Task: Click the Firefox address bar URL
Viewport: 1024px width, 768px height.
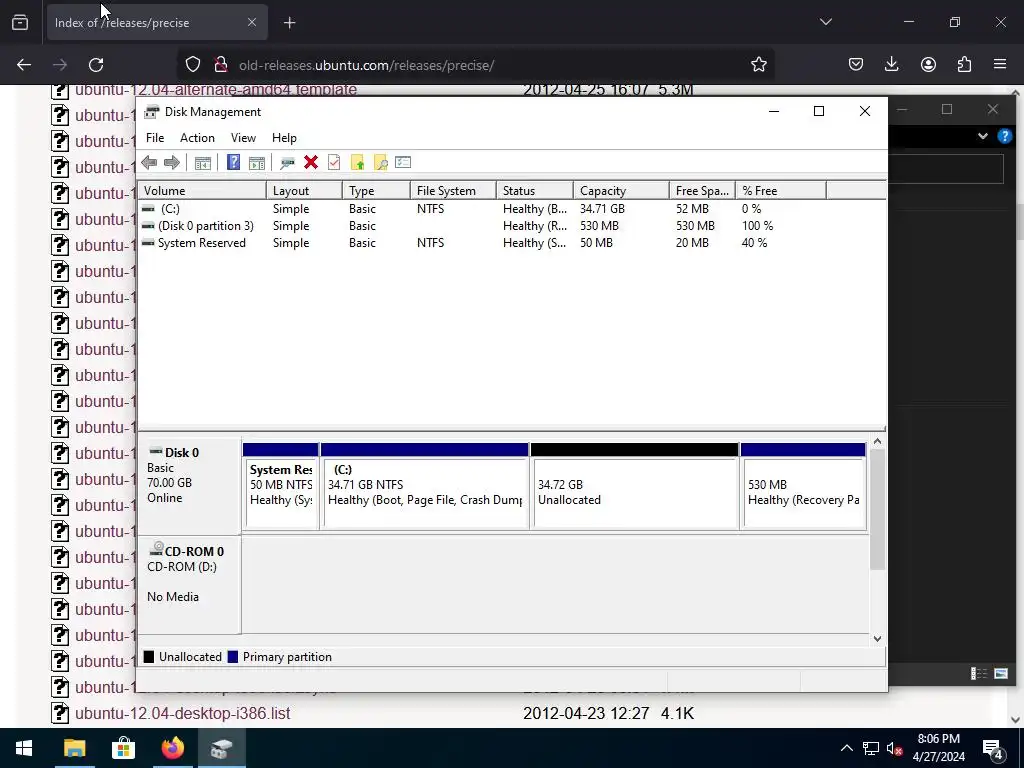Action: point(366,65)
